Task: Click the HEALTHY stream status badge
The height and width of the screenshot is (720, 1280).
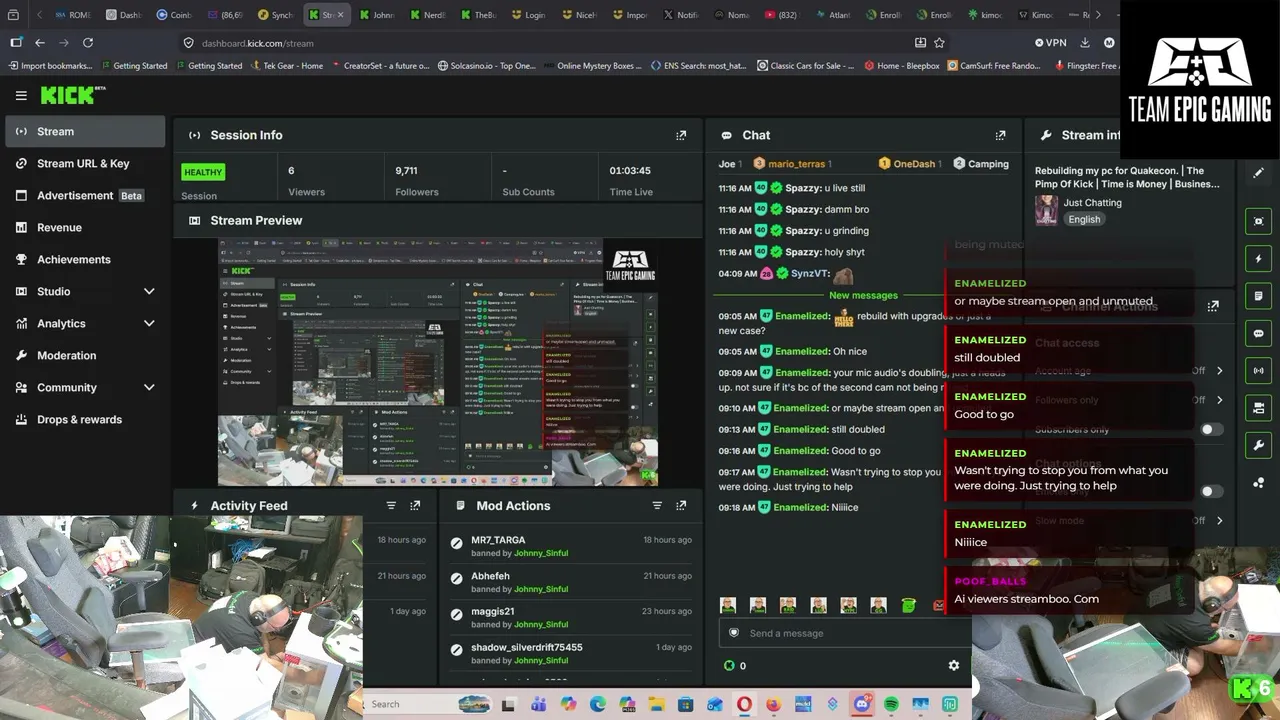Action: 203,172
